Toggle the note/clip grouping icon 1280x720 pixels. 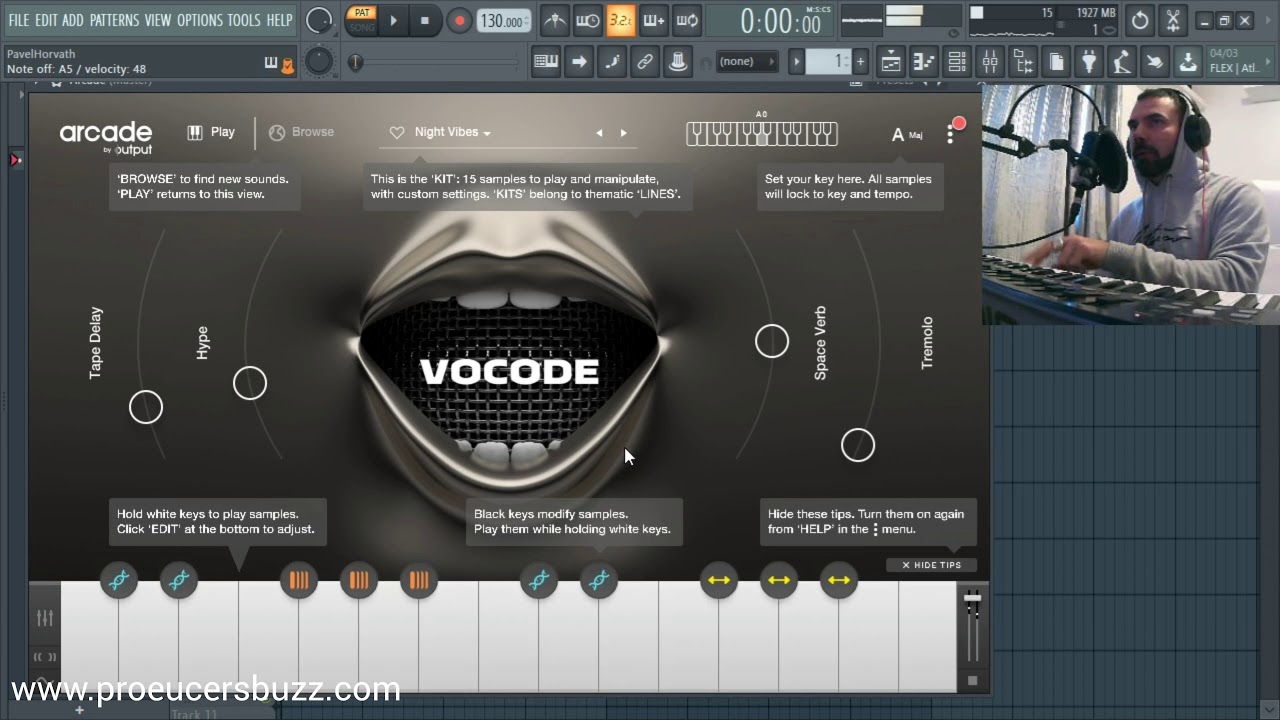click(x=612, y=62)
